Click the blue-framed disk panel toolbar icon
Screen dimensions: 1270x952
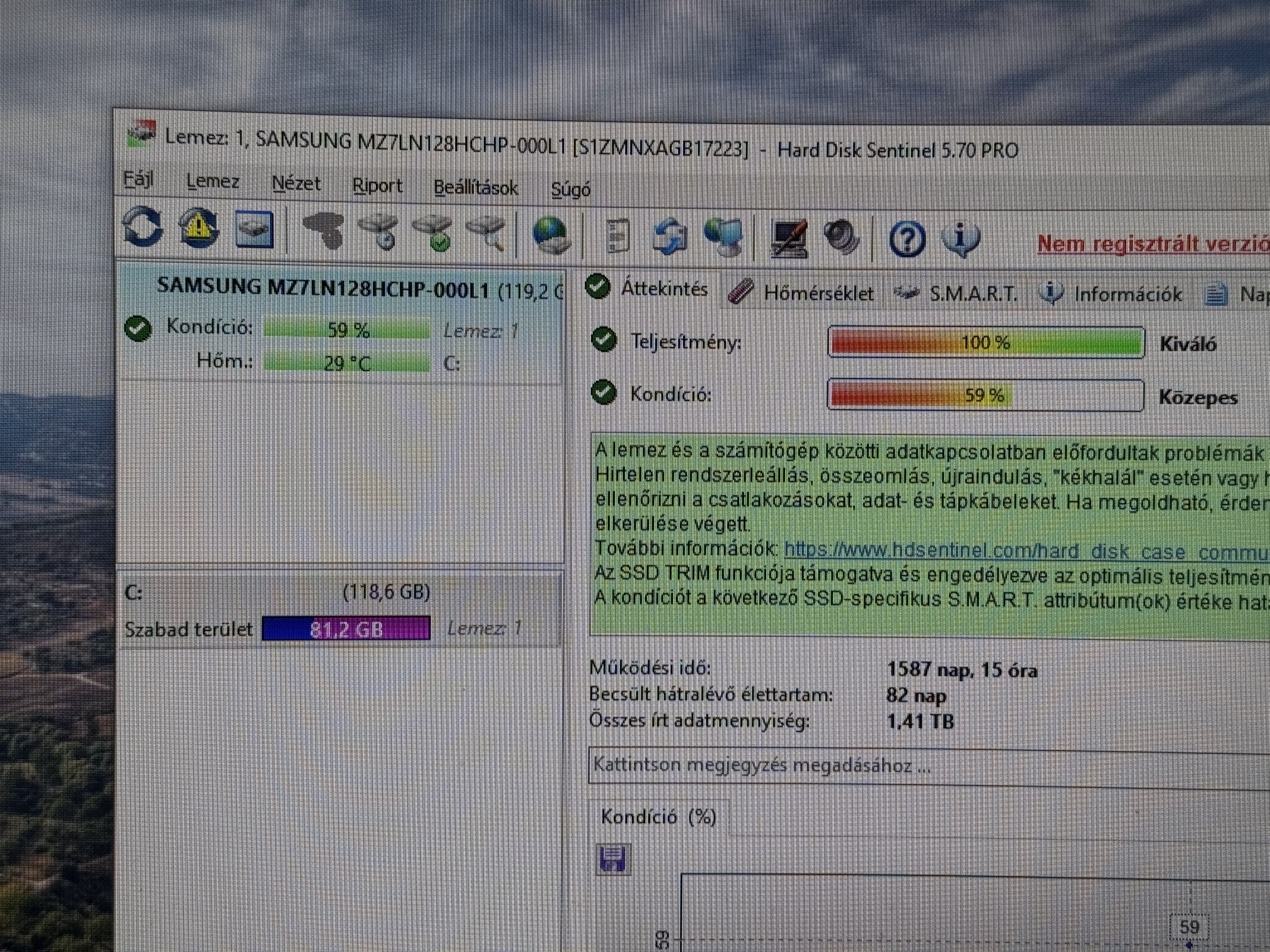pyautogui.click(x=254, y=229)
